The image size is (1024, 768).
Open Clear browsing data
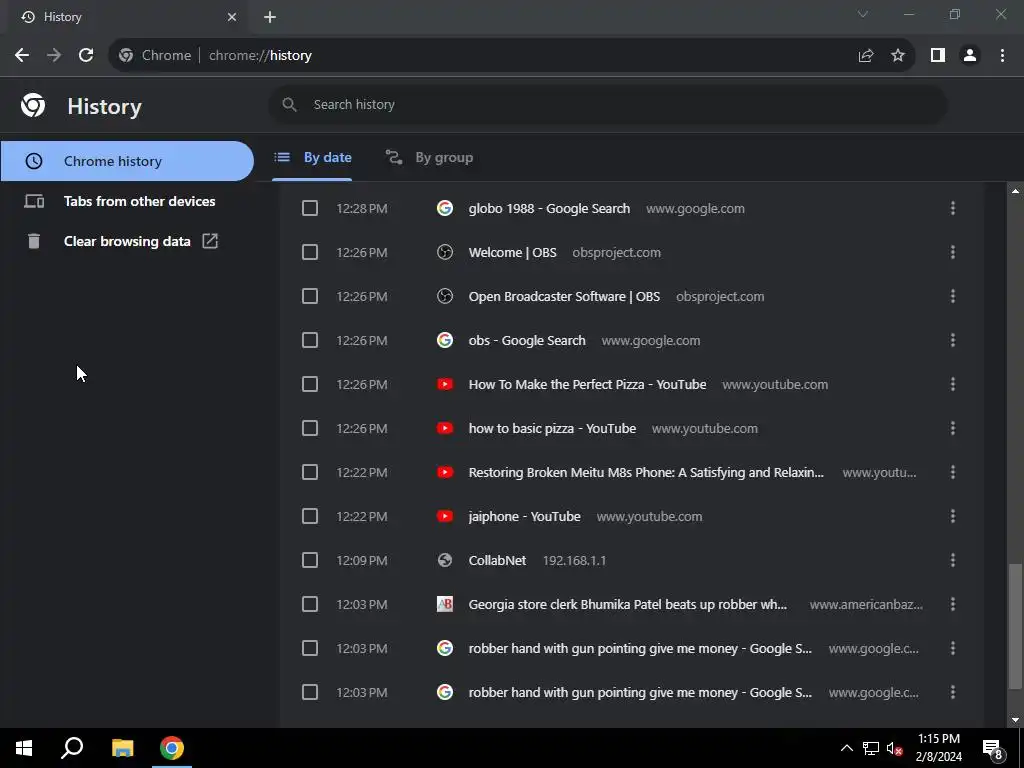tap(127, 241)
